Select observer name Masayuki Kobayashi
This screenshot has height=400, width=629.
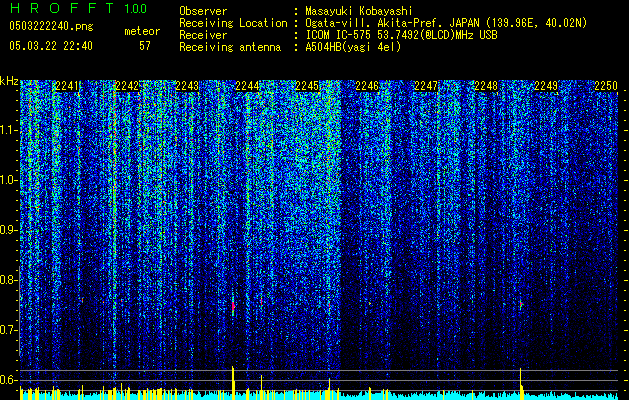(358, 11)
